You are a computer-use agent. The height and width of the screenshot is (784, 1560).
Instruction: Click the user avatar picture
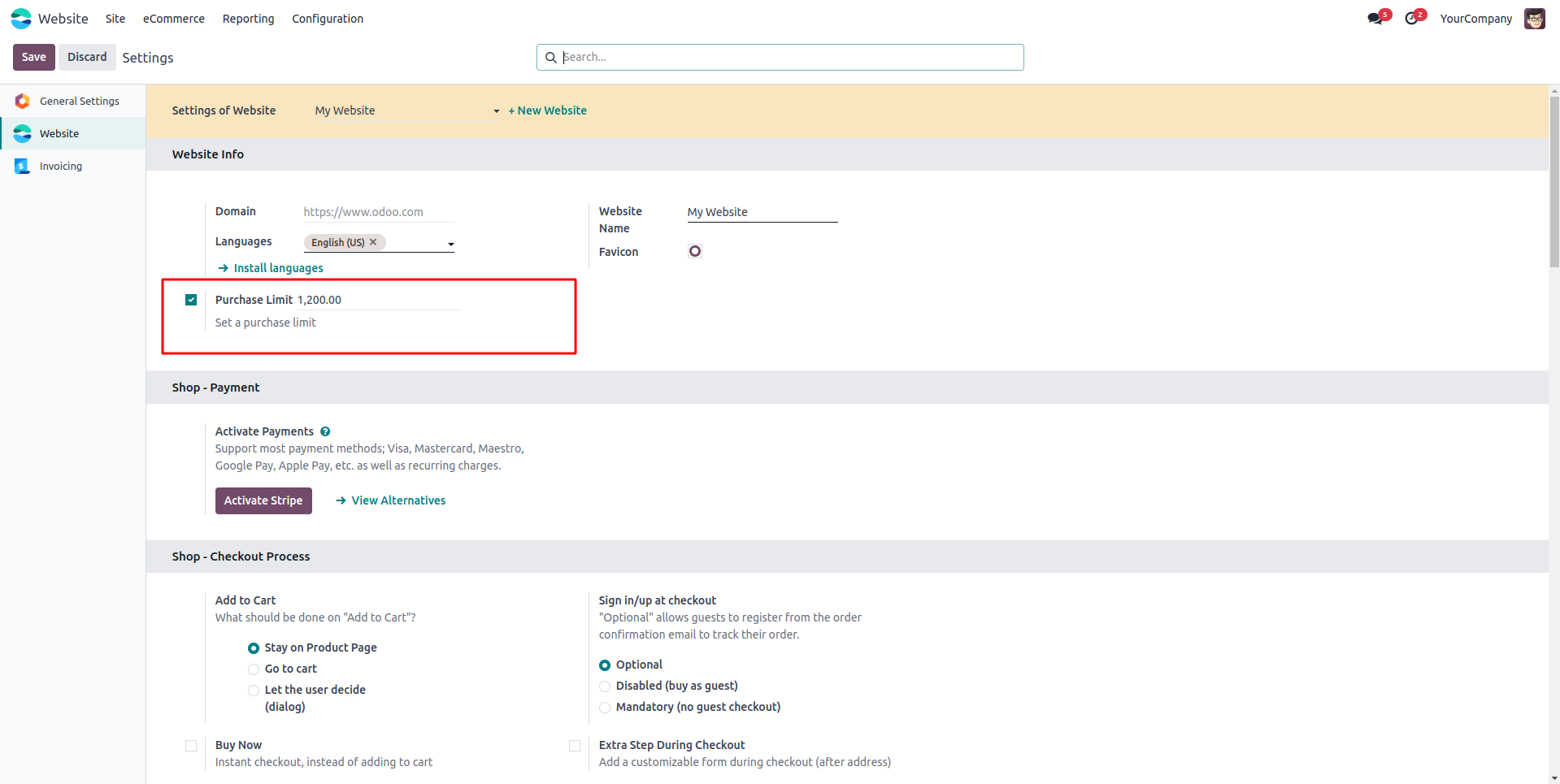tap(1534, 19)
